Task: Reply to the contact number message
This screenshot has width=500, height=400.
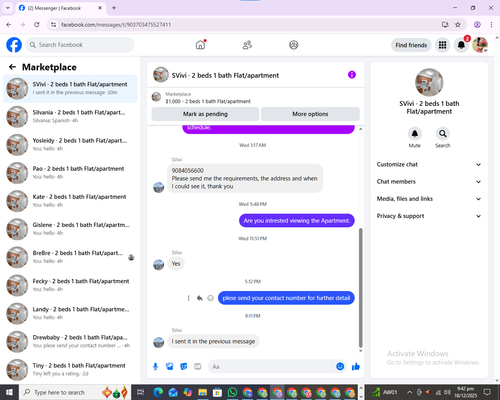Action: [199, 298]
